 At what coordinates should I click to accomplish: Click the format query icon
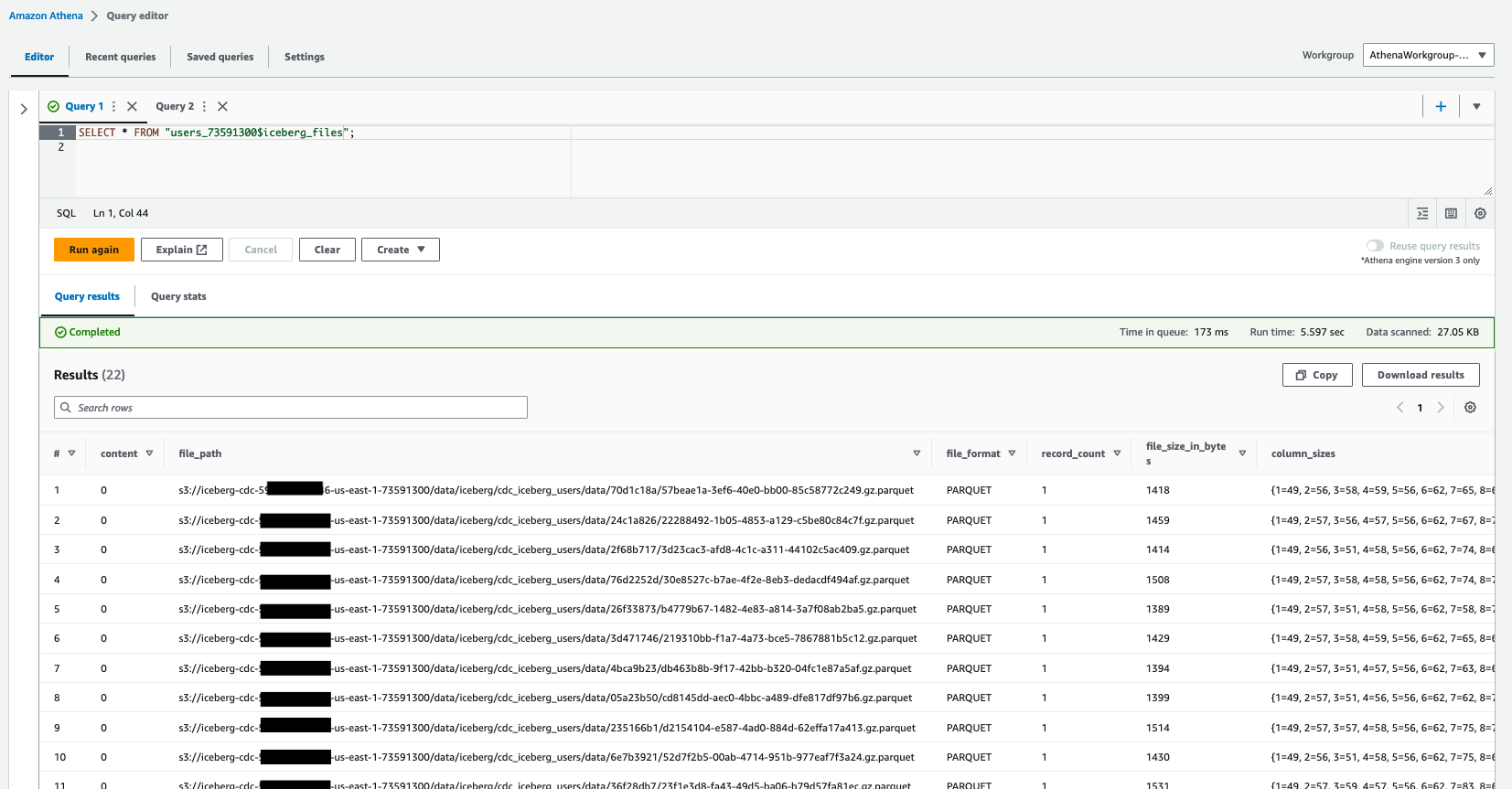tap(1422, 214)
